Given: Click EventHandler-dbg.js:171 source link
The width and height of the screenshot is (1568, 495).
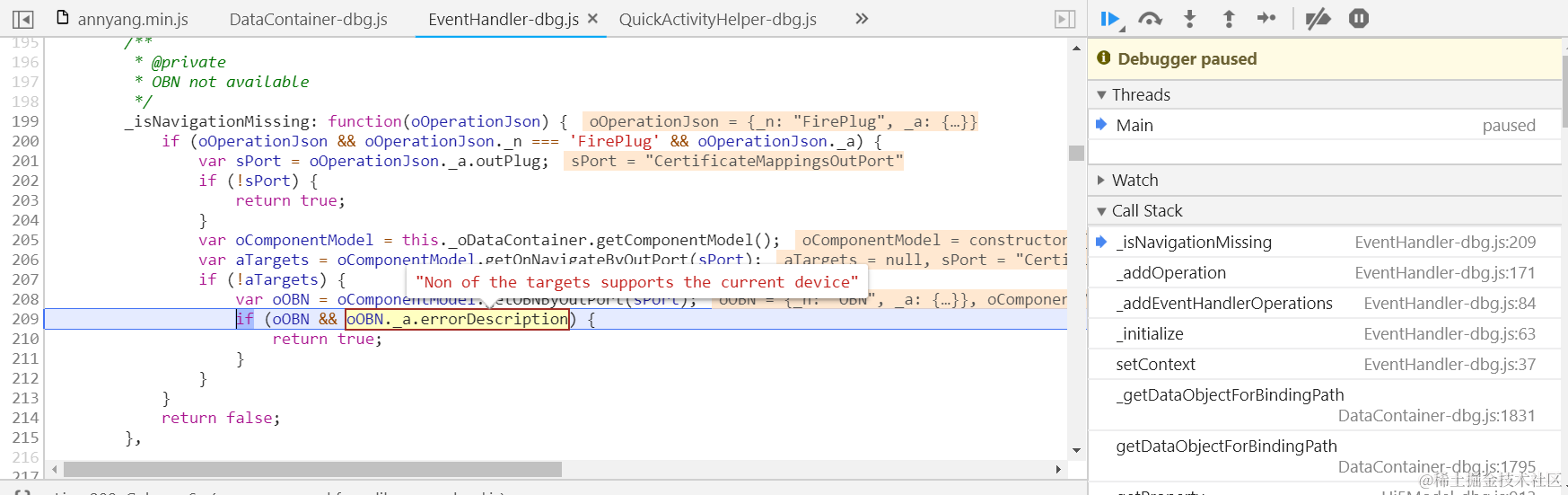Looking at the screenshot, I should click(x=1445, y=272).
